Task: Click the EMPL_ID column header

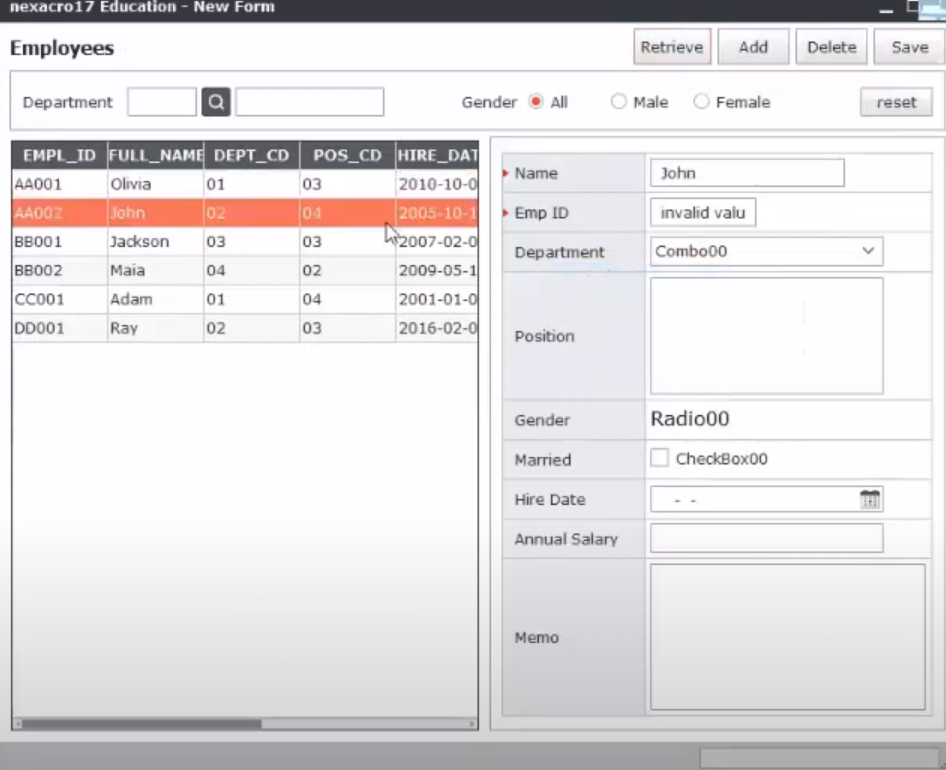Action: [60, 156]
